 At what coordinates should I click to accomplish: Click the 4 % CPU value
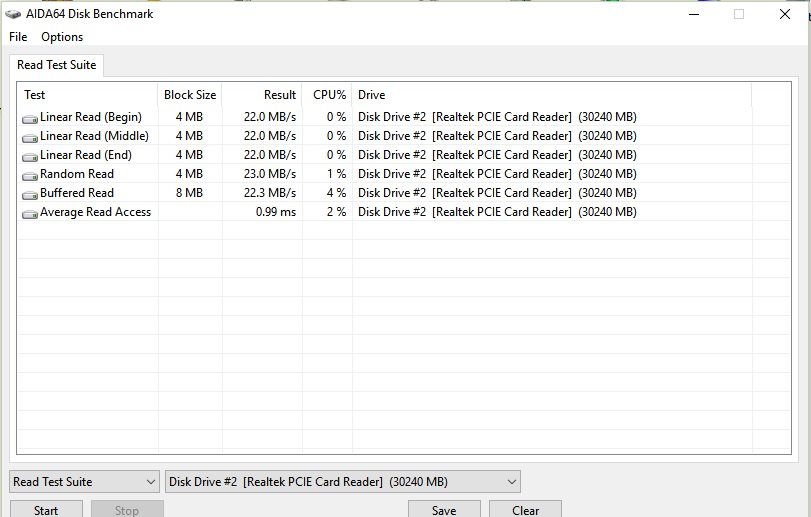coord(336,193)
